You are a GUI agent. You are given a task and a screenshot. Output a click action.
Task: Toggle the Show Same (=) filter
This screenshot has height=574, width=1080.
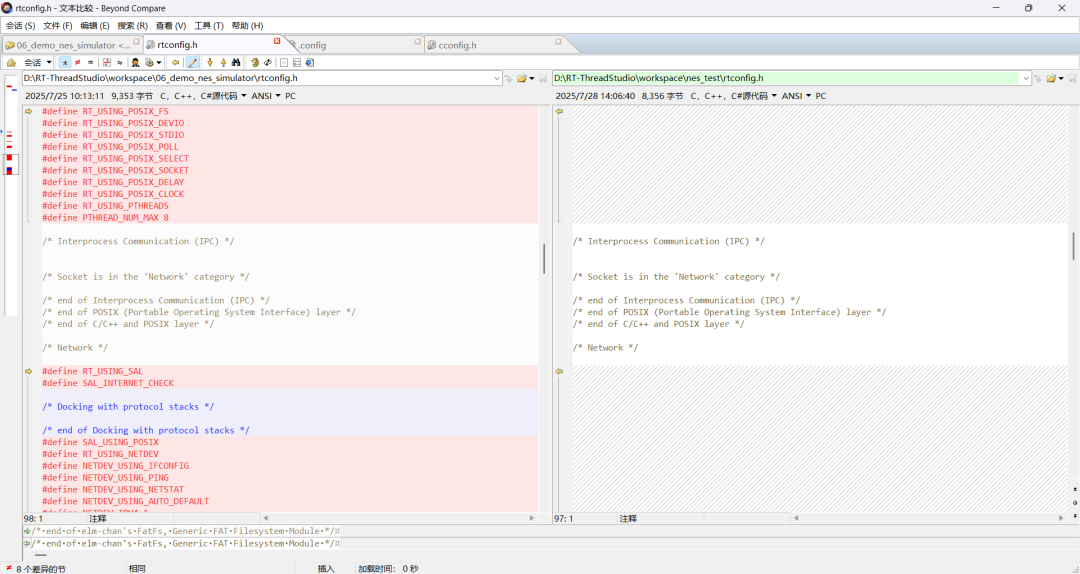(90, 62)
